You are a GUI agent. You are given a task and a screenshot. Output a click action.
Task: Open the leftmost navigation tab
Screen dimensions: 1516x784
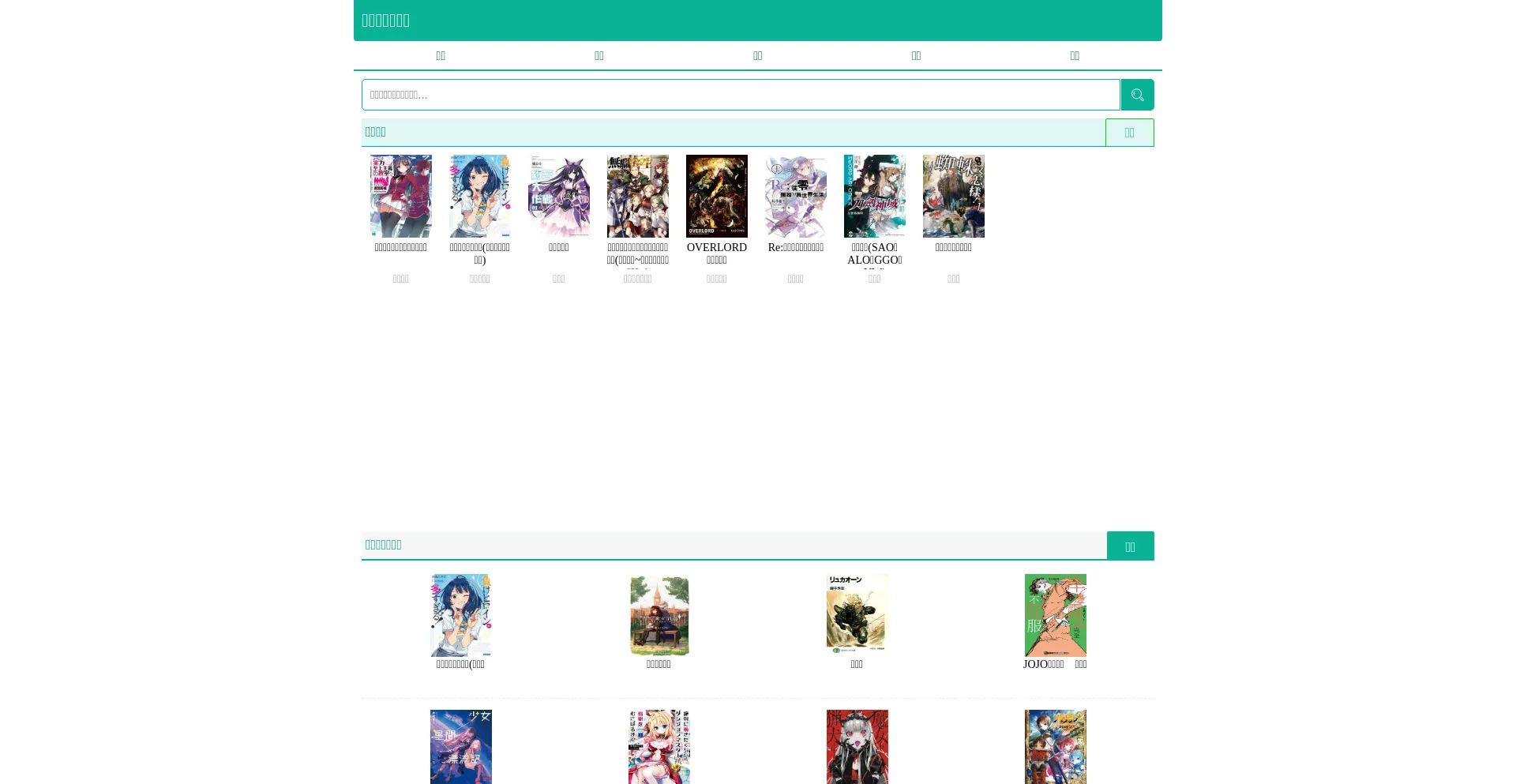(x=441, y=55)
